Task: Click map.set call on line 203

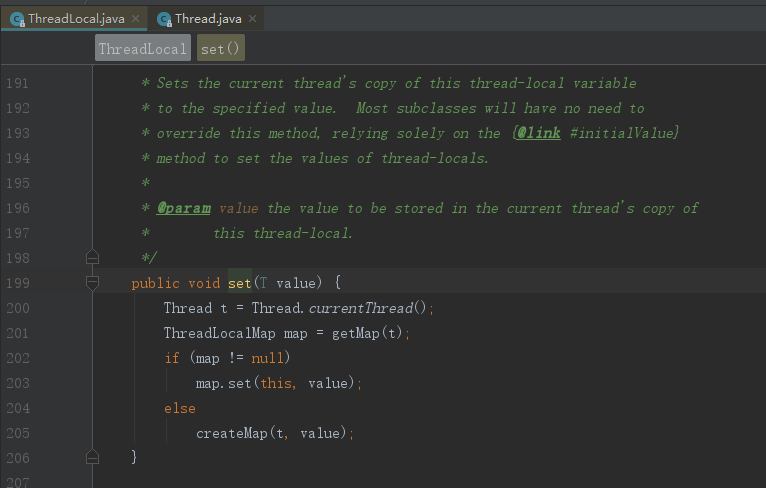Action: click(x=223, y=383)
